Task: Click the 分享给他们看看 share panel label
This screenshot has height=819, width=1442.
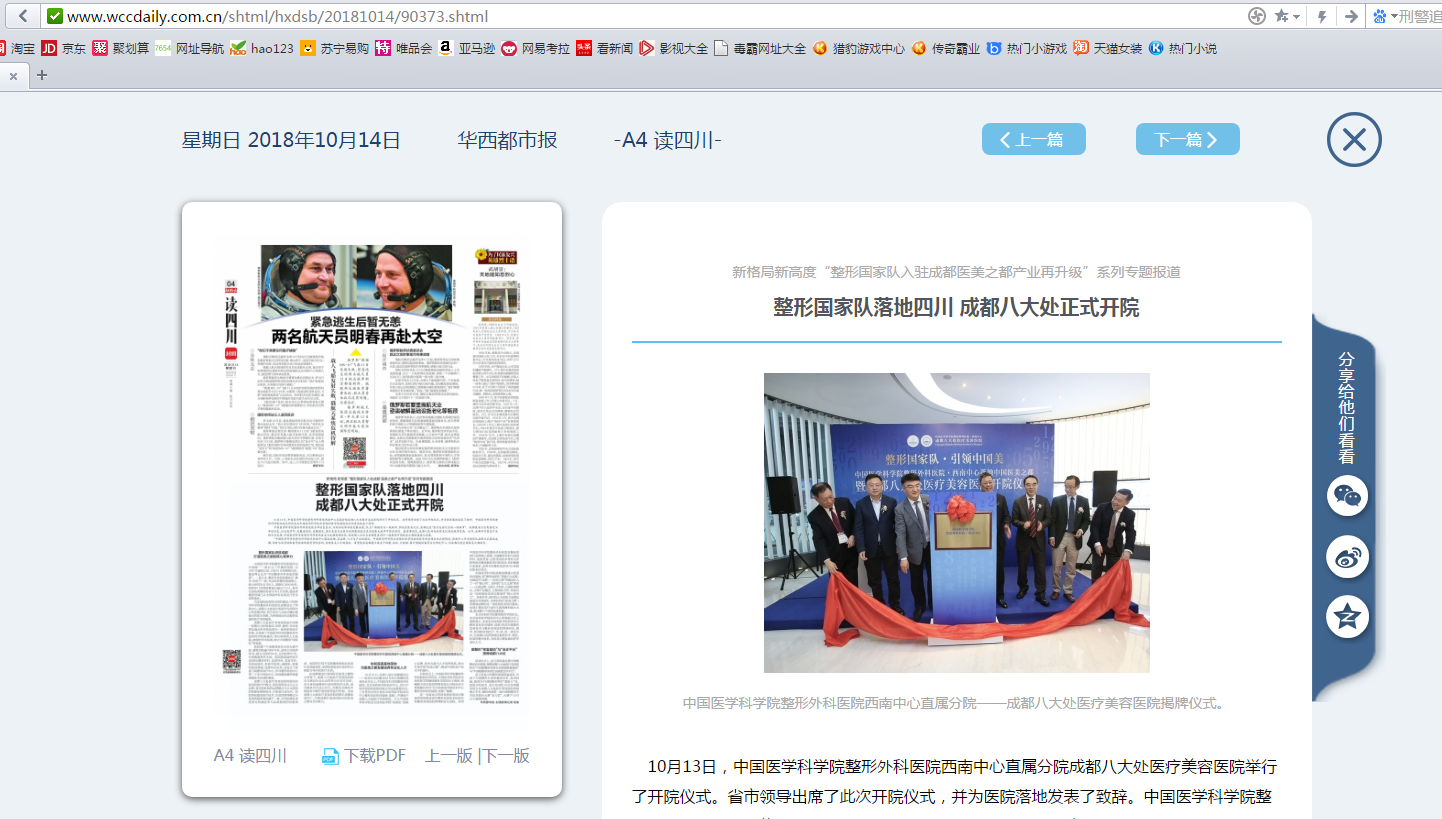Action: (x=1347, y=407)
